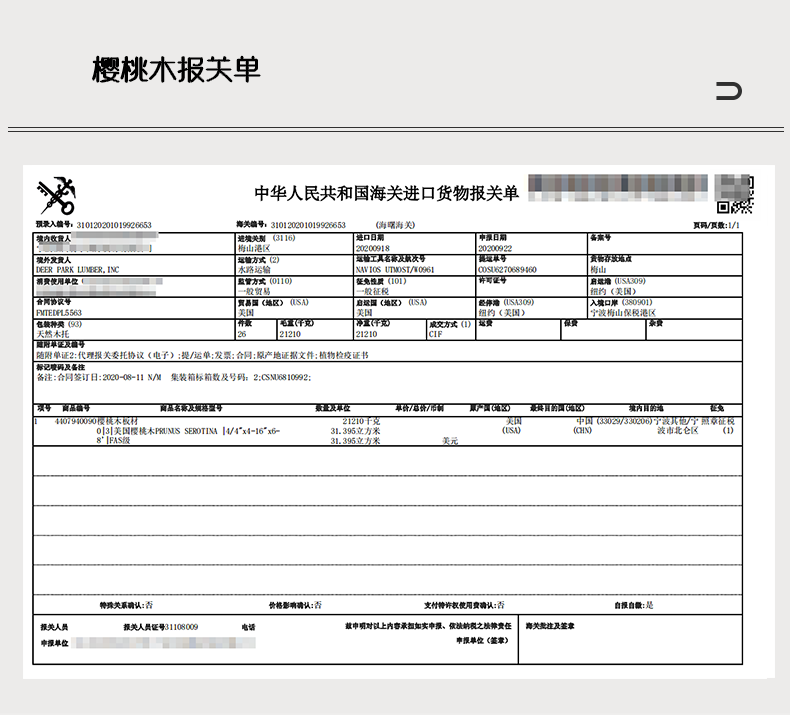The width and height of the screenshot is (790, 717).
Task: Click the 特殊关系确认 confirmation field
Action: click(x=126, y=605)
